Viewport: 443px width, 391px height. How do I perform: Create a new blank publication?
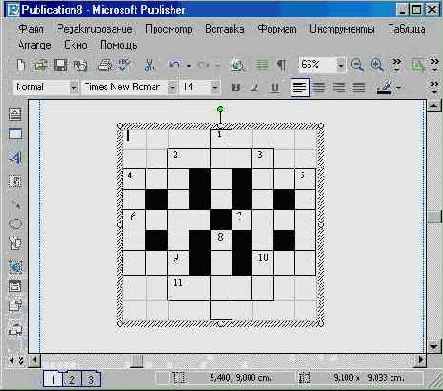click(x=21, y=65)
